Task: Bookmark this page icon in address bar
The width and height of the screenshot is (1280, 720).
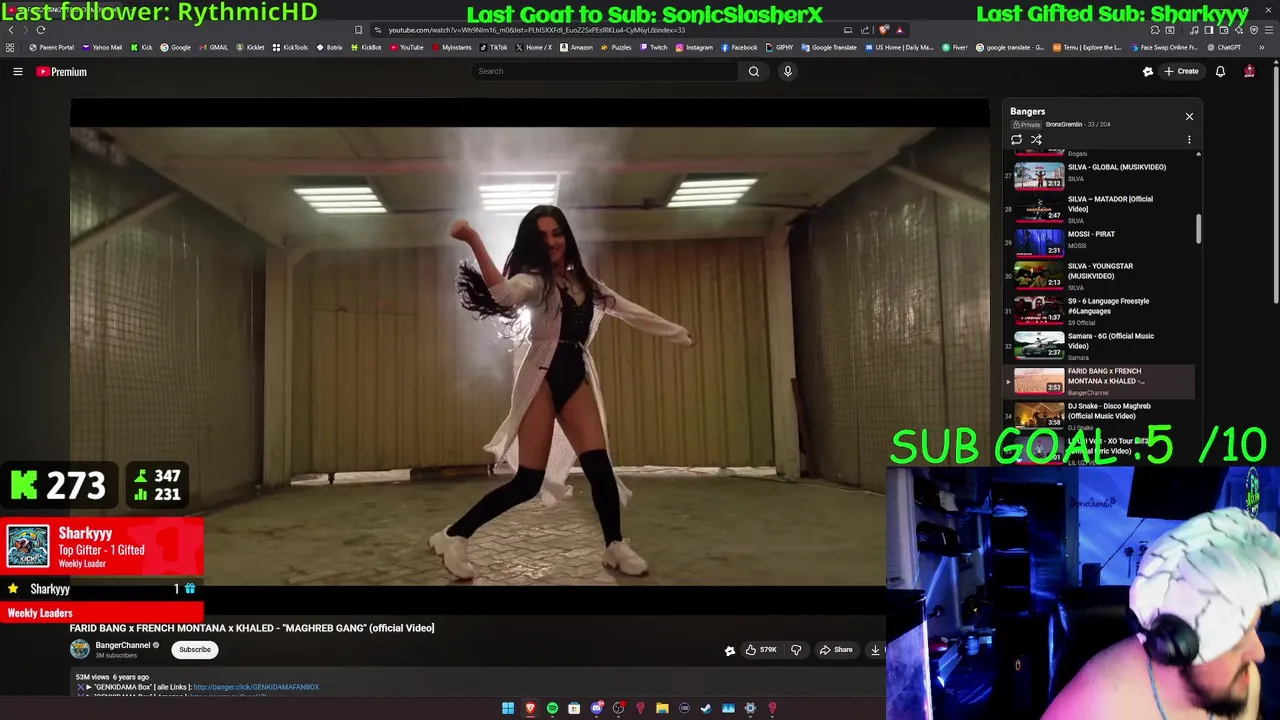Action: (359, 30)
